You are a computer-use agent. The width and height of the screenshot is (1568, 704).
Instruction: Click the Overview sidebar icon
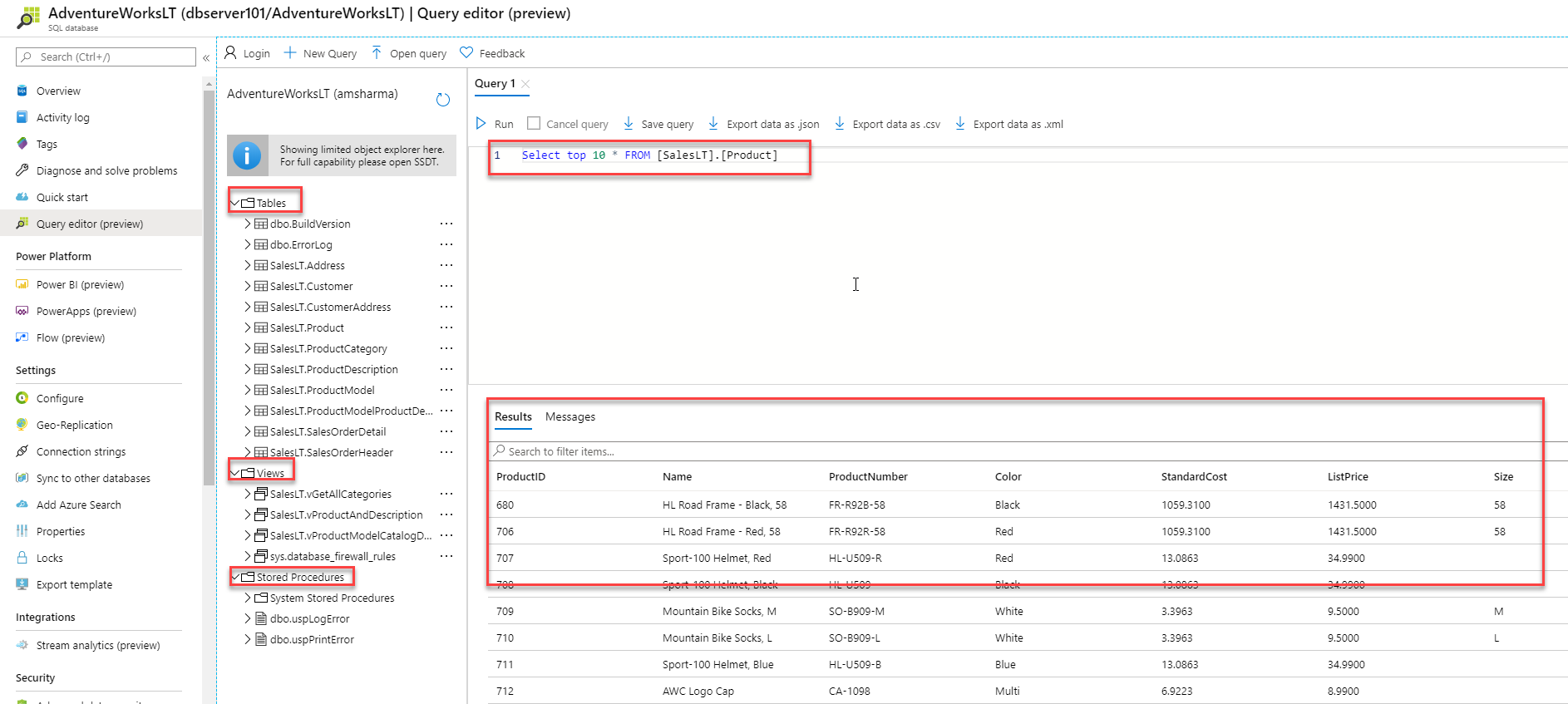tap(22, 91)
